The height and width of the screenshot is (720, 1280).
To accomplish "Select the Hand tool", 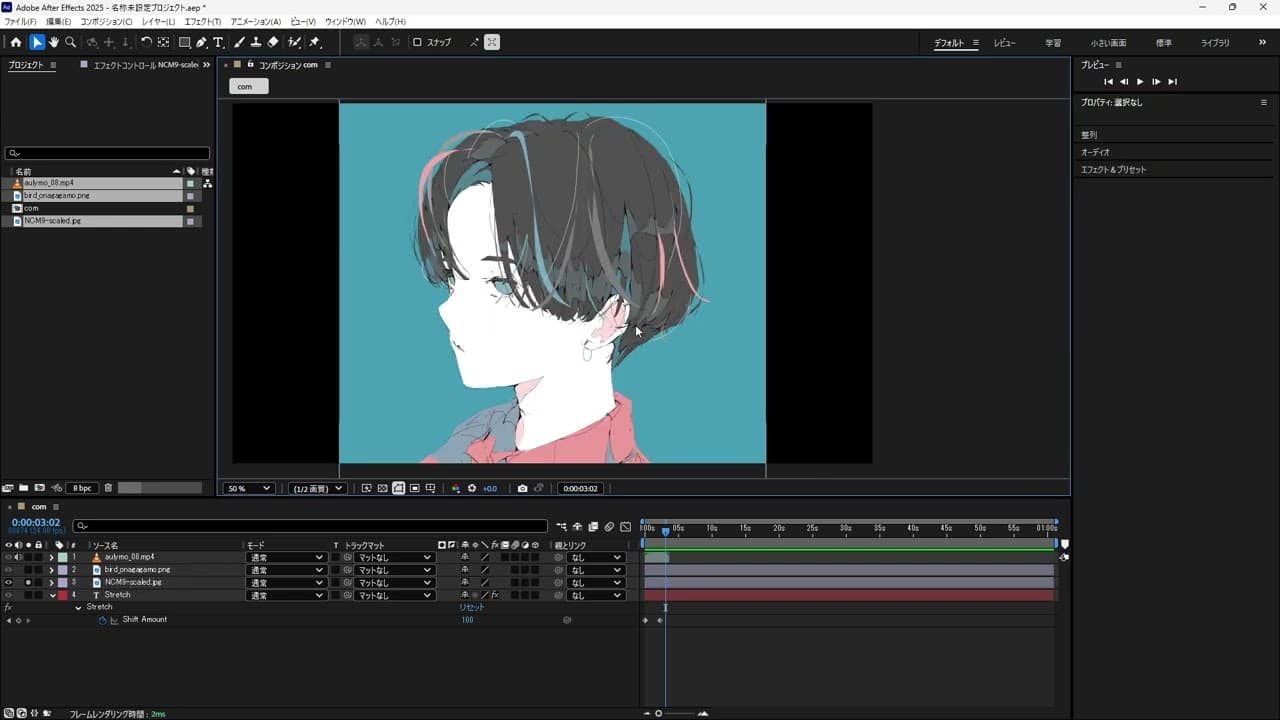I will (54, 42).
